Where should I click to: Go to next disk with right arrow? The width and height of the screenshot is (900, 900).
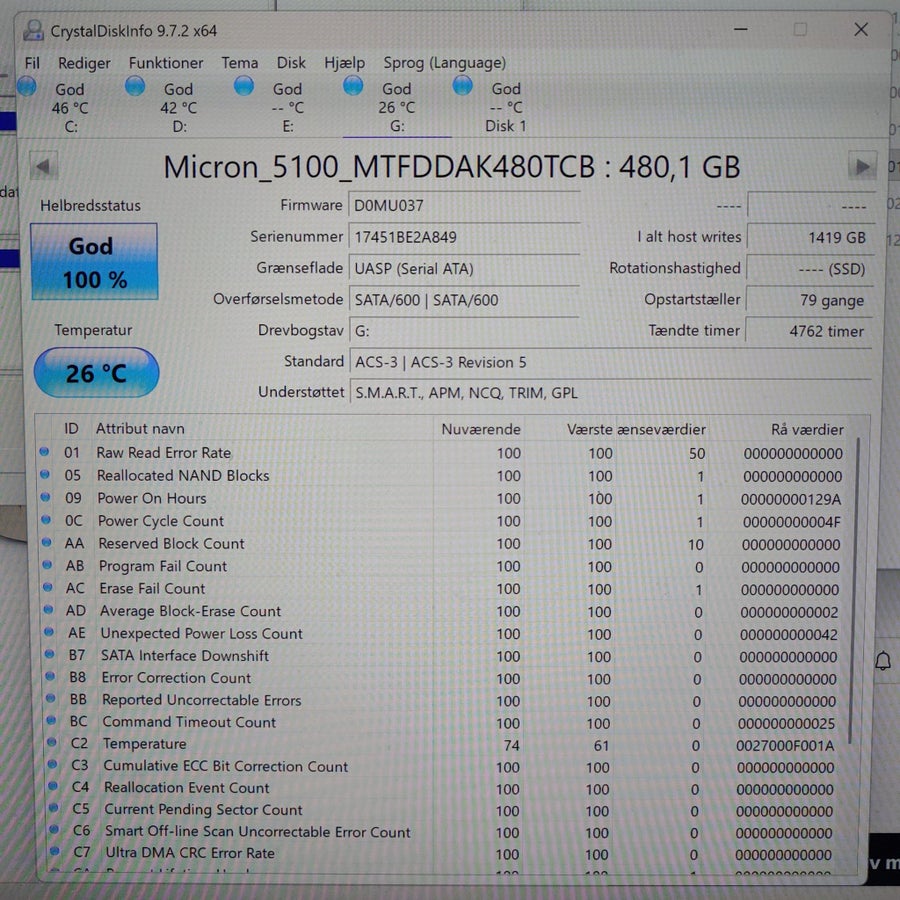point(862,166)
